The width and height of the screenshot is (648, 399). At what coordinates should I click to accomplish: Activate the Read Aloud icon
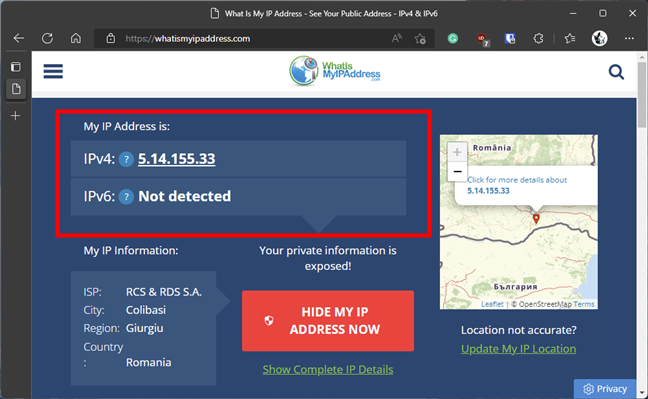click(x=396, y=38)
